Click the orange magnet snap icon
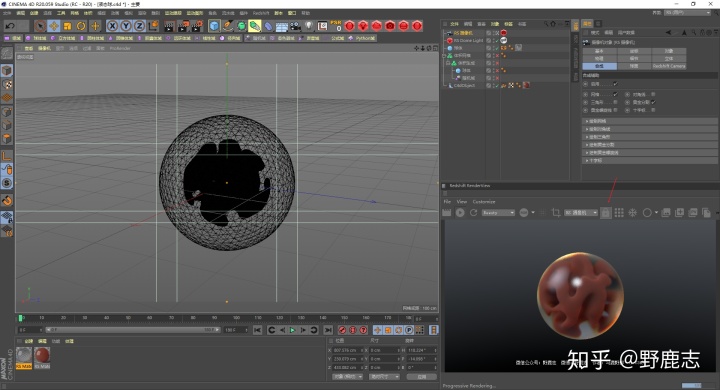Viewport: 720px width, 390px height. [7, 200]
